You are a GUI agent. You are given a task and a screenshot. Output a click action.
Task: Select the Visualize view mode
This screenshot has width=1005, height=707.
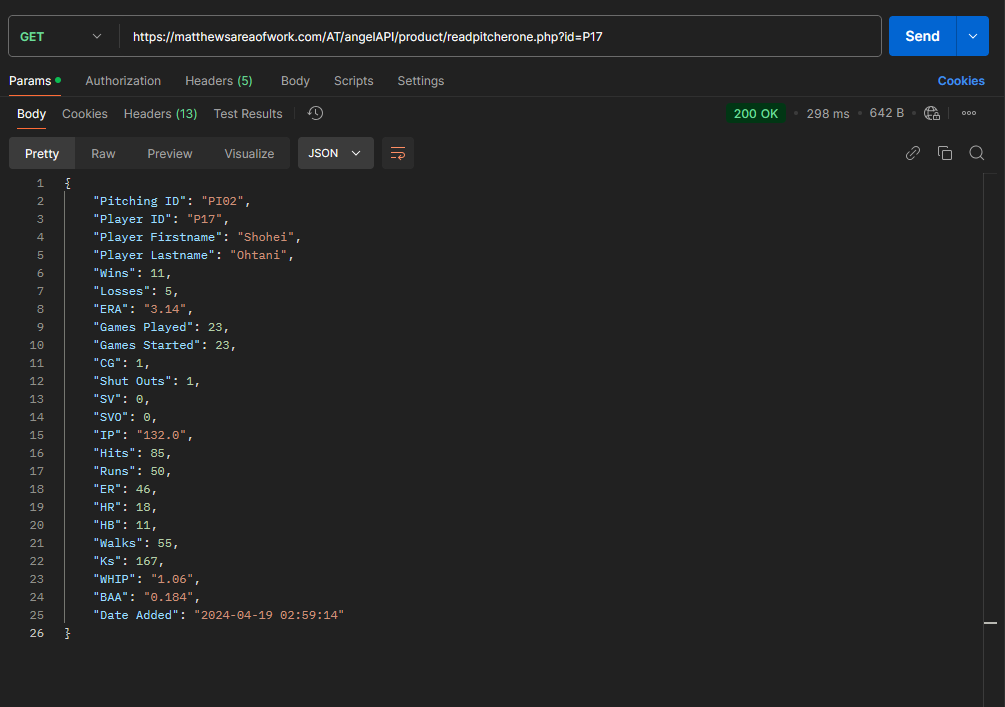point(249,153)
